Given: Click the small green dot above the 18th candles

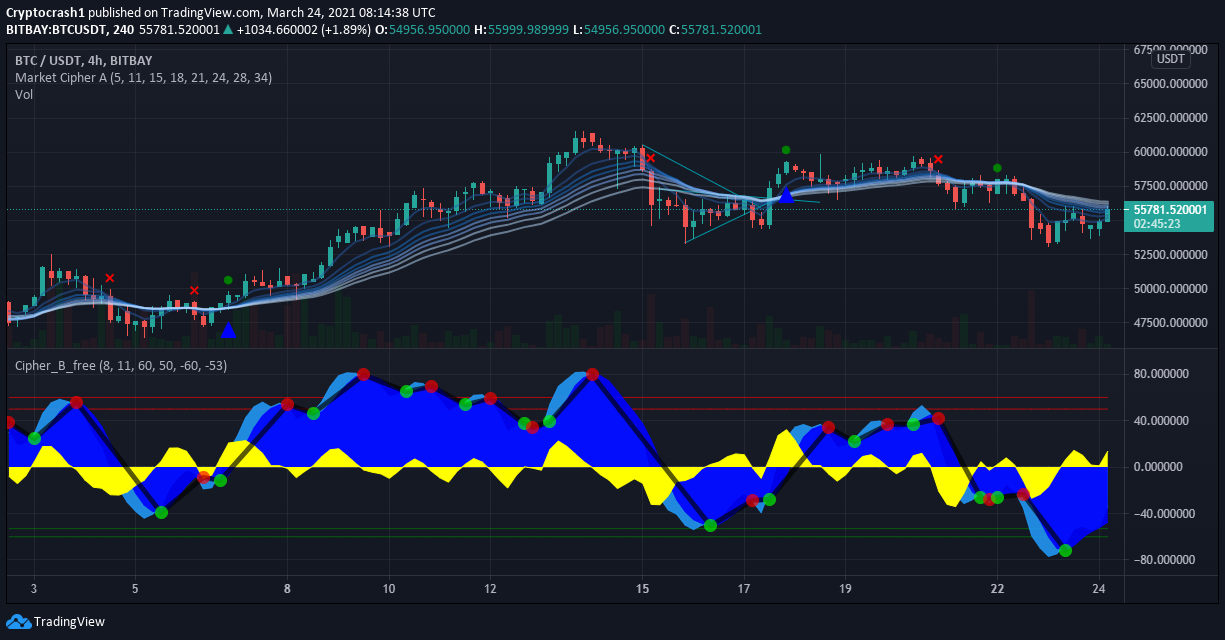Looking at the screenshot, I should tap(786, 149).
